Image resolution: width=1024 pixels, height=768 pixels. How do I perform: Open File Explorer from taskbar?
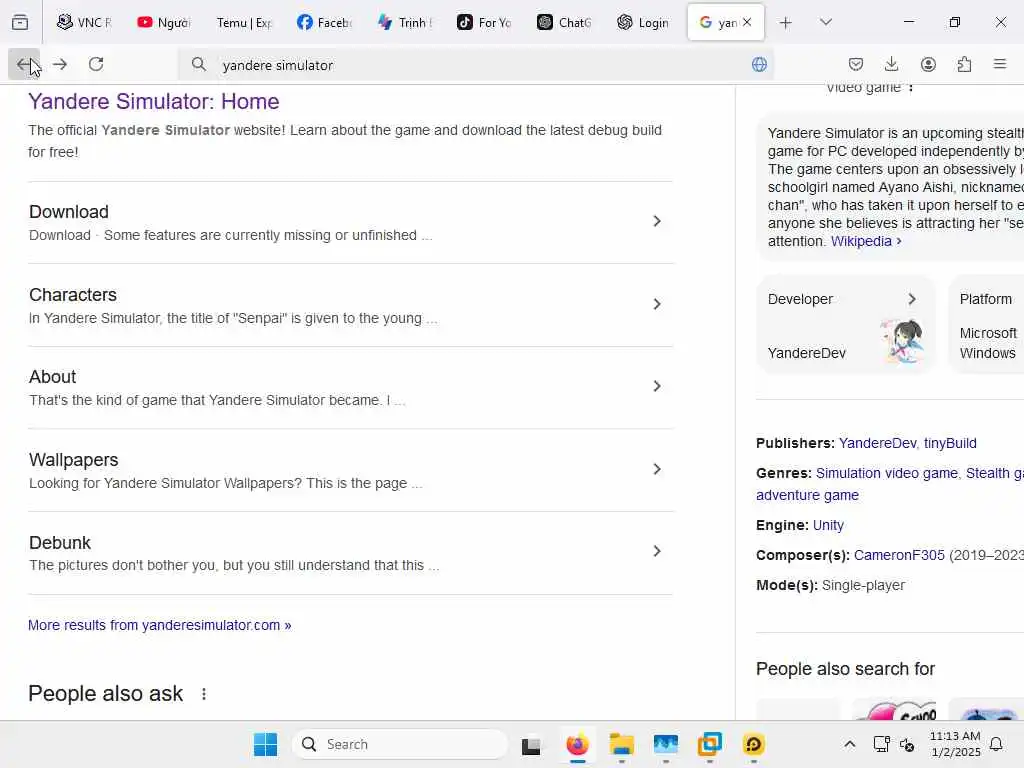(622, 744)
